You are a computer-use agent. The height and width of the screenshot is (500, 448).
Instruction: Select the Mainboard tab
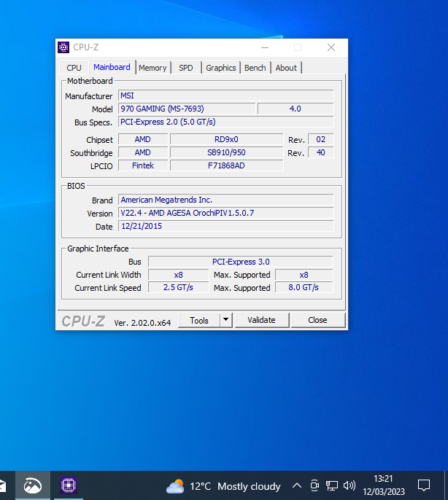(112, 67)
